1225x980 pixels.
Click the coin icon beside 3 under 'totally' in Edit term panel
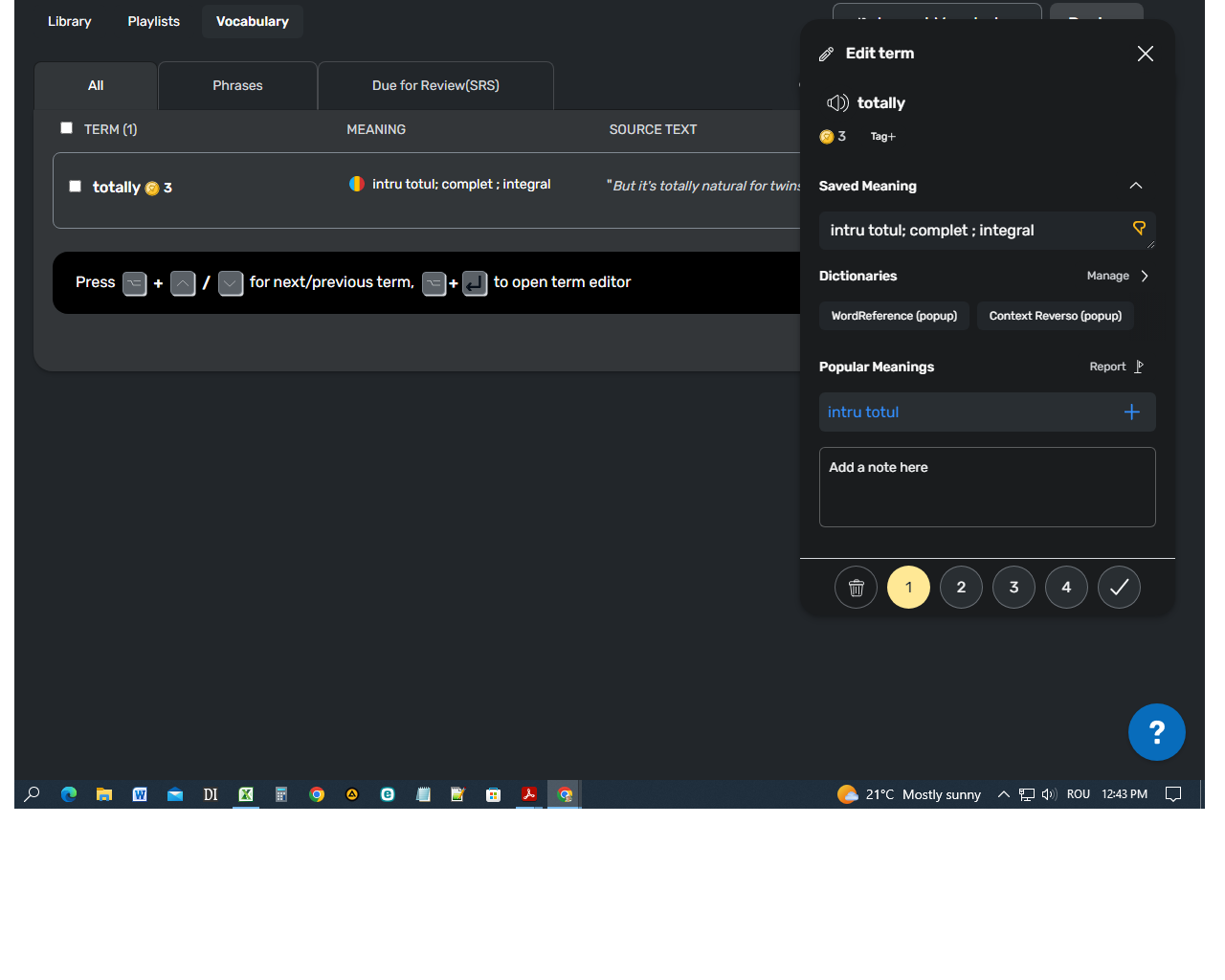[x=827, y=137]
